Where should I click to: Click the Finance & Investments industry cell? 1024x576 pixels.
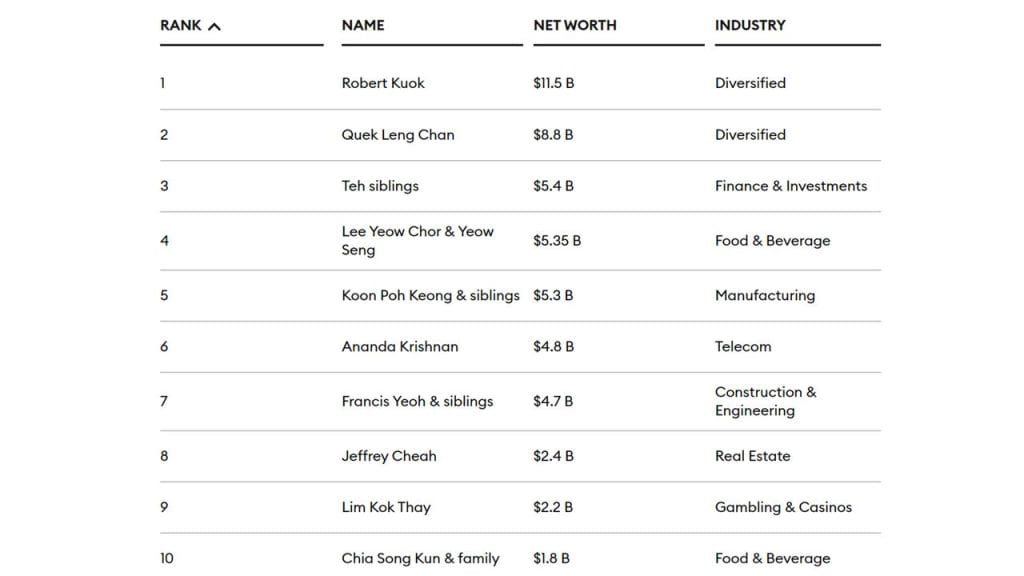click(791, 186)
